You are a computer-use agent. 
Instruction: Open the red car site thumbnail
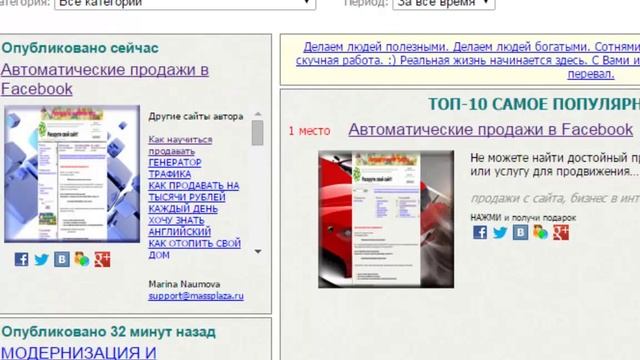click(386, 219)
